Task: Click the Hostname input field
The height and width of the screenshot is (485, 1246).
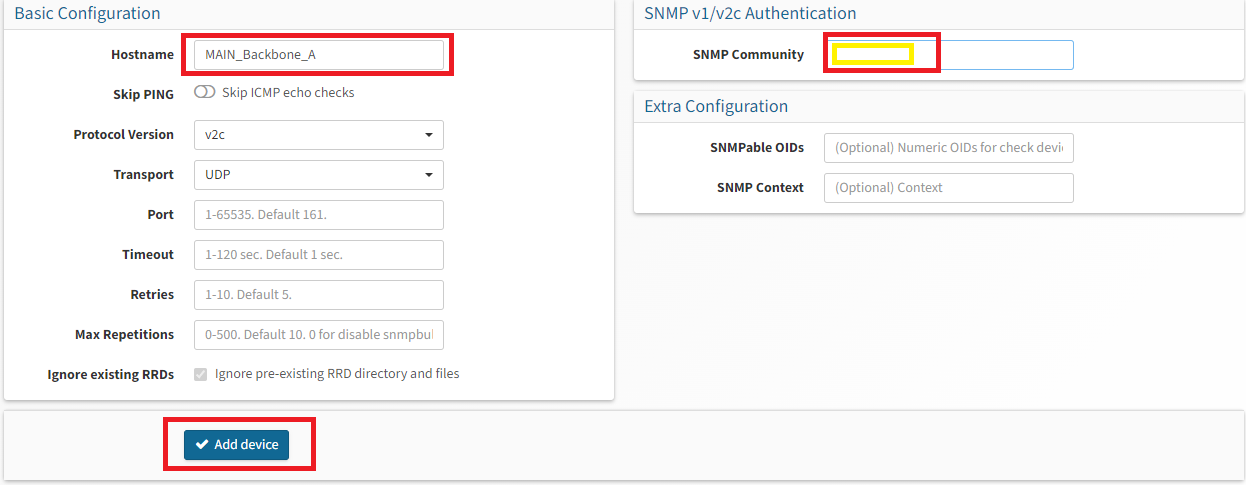Action: click(318, 55)
